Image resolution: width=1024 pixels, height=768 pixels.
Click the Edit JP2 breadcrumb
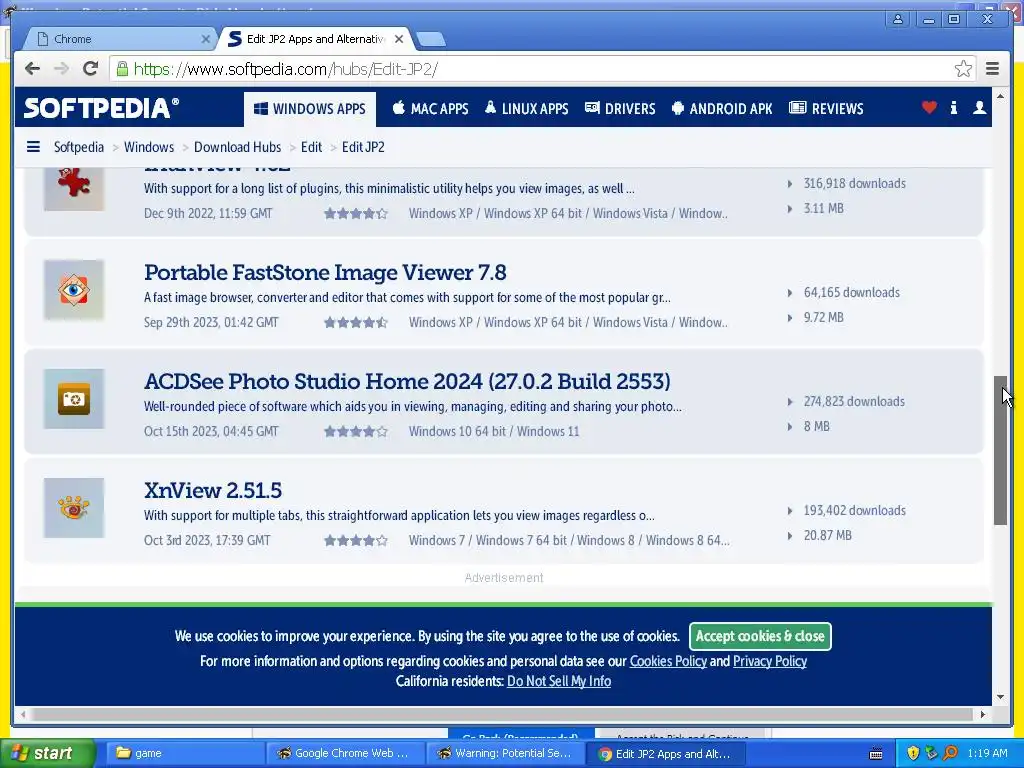[x=363, y=147]
